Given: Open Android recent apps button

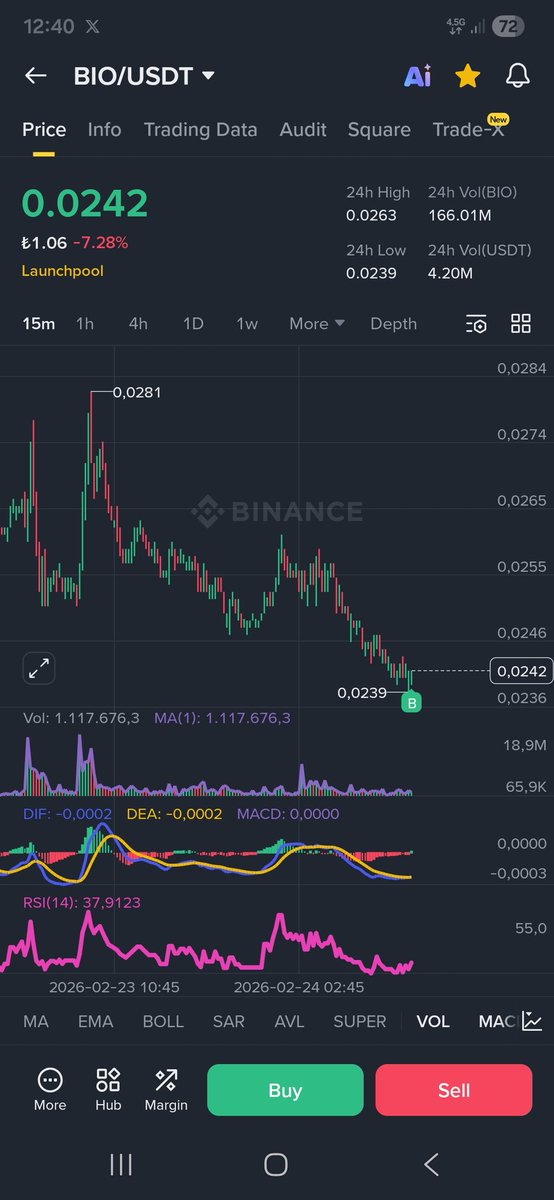Looking at the screenshot, I should [x=121, y=1164].
